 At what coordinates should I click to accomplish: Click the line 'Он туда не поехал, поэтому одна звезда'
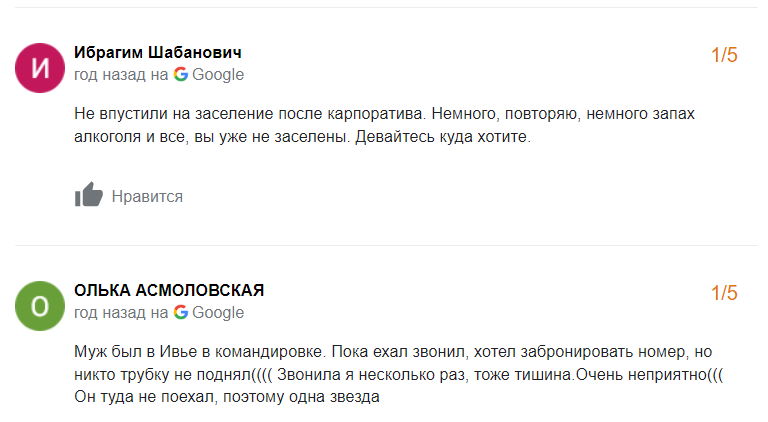(227, 397)
